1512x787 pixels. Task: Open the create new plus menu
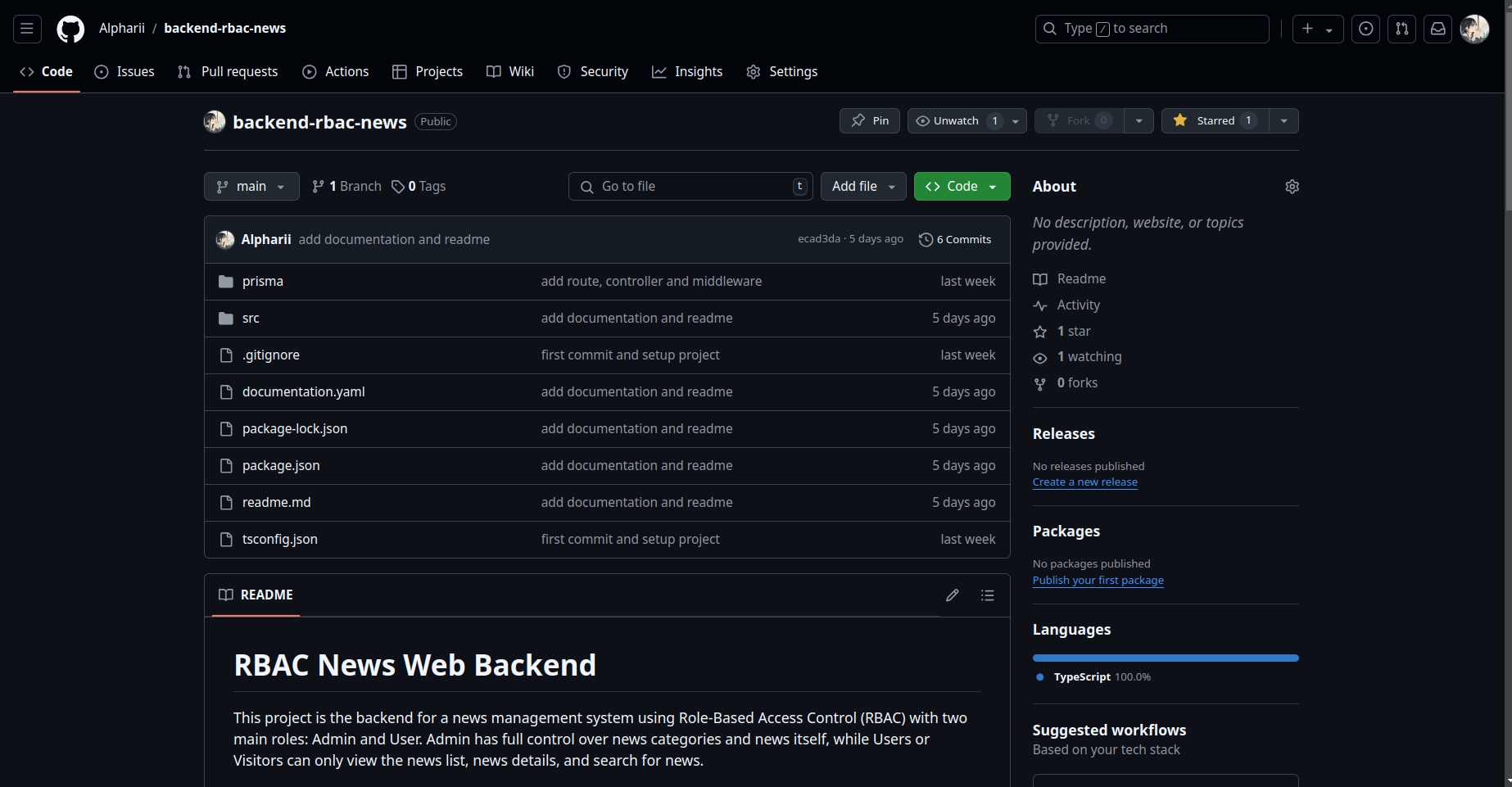click(x=1317, y=29)
